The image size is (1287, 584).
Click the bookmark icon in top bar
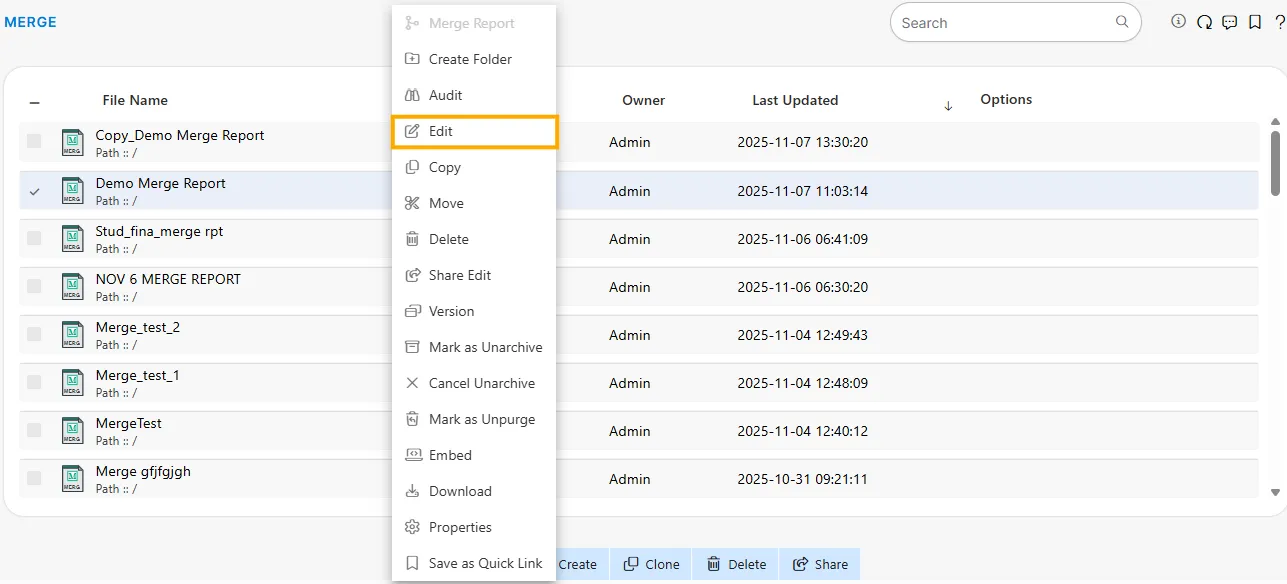[1255, 22]
